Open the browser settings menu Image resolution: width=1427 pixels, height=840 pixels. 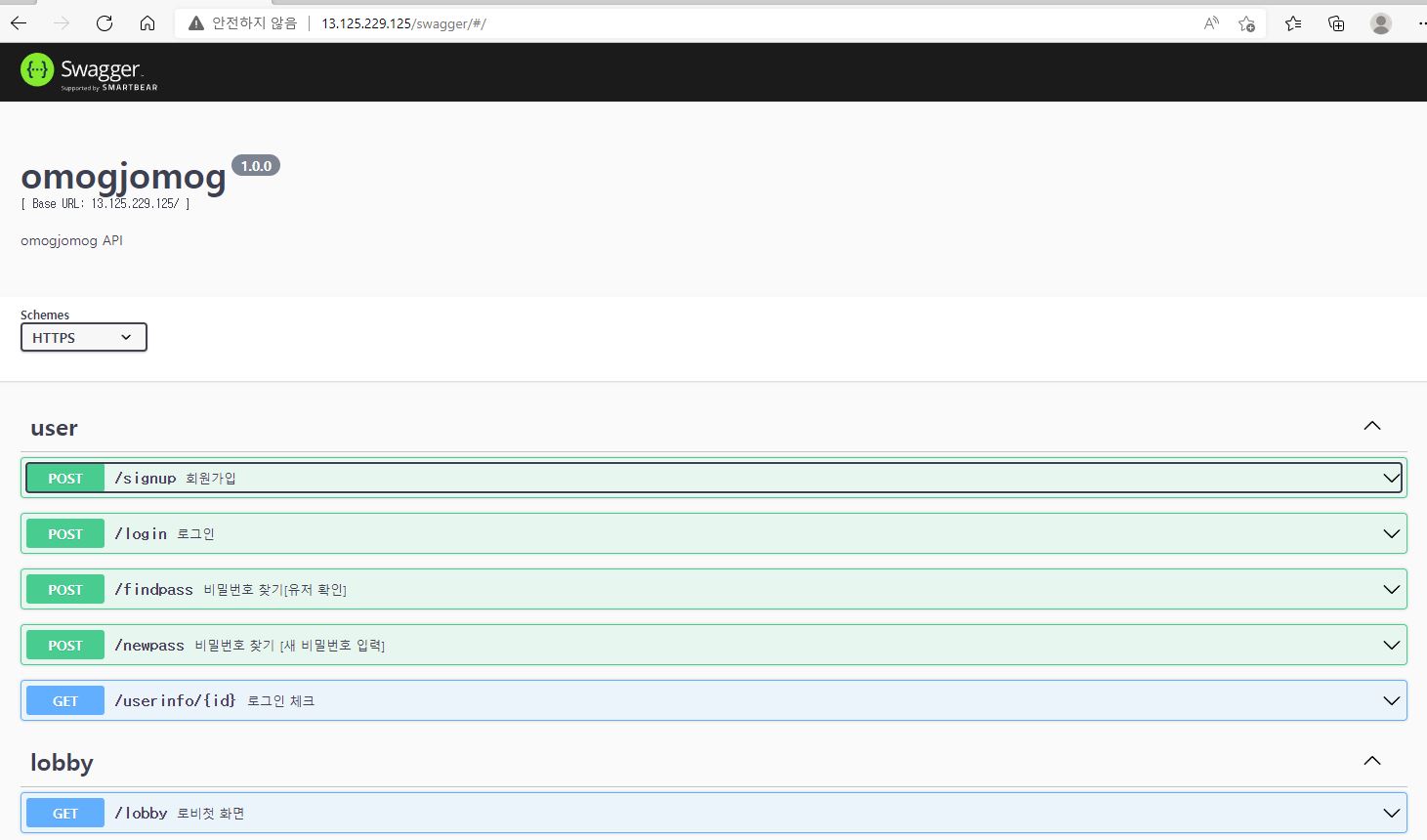click(x=1419, y=22)
